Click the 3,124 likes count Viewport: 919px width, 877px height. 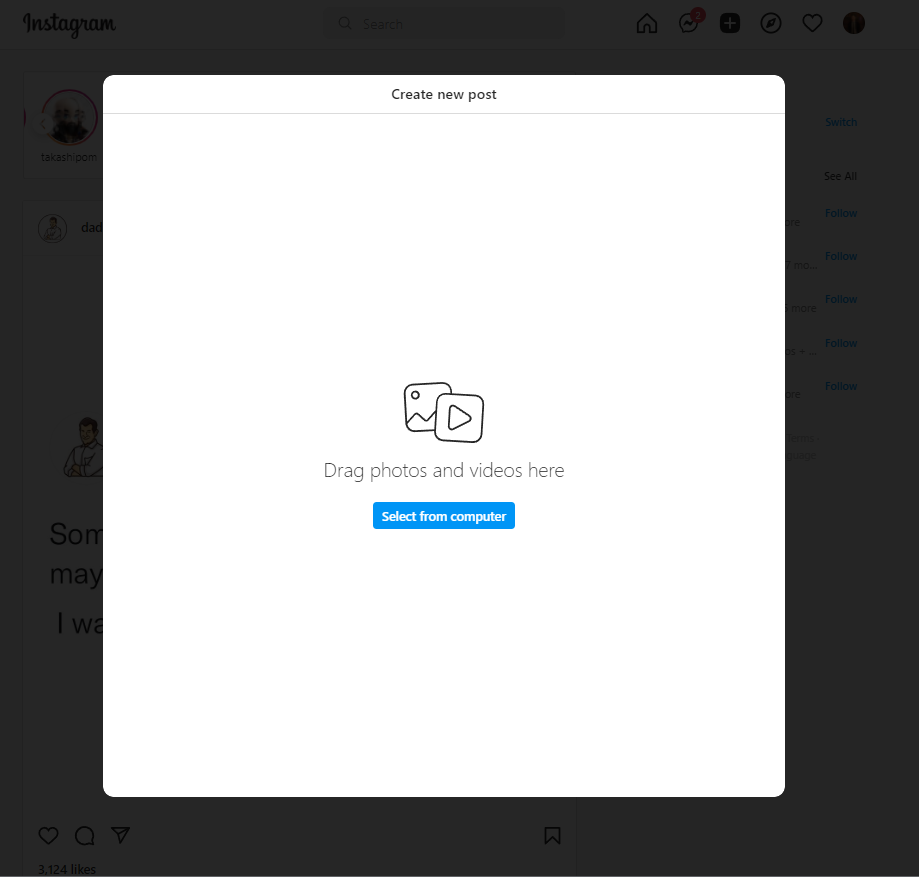(x=67, y=869)
